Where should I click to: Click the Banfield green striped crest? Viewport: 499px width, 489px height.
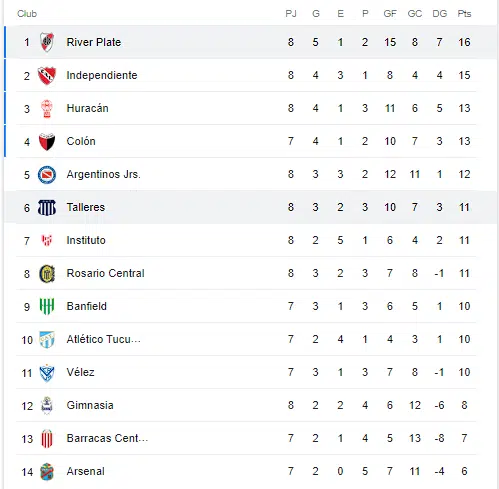click(47, 306)
